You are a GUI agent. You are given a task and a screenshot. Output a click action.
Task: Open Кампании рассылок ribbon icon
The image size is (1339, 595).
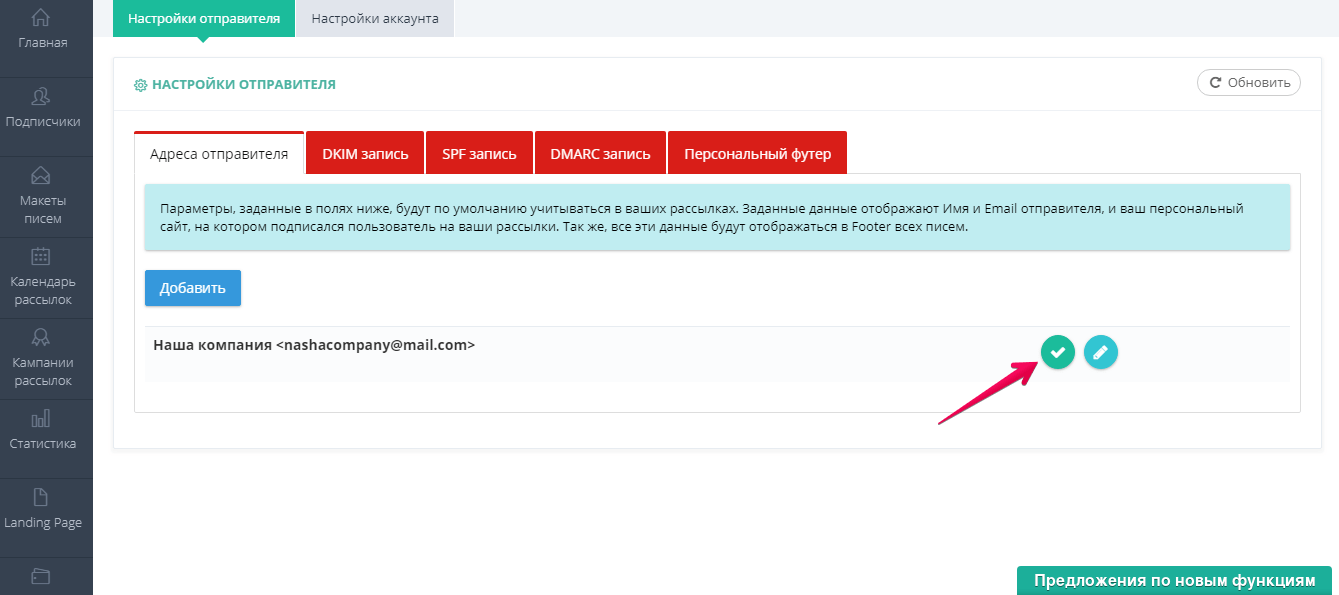coord(41,337)
